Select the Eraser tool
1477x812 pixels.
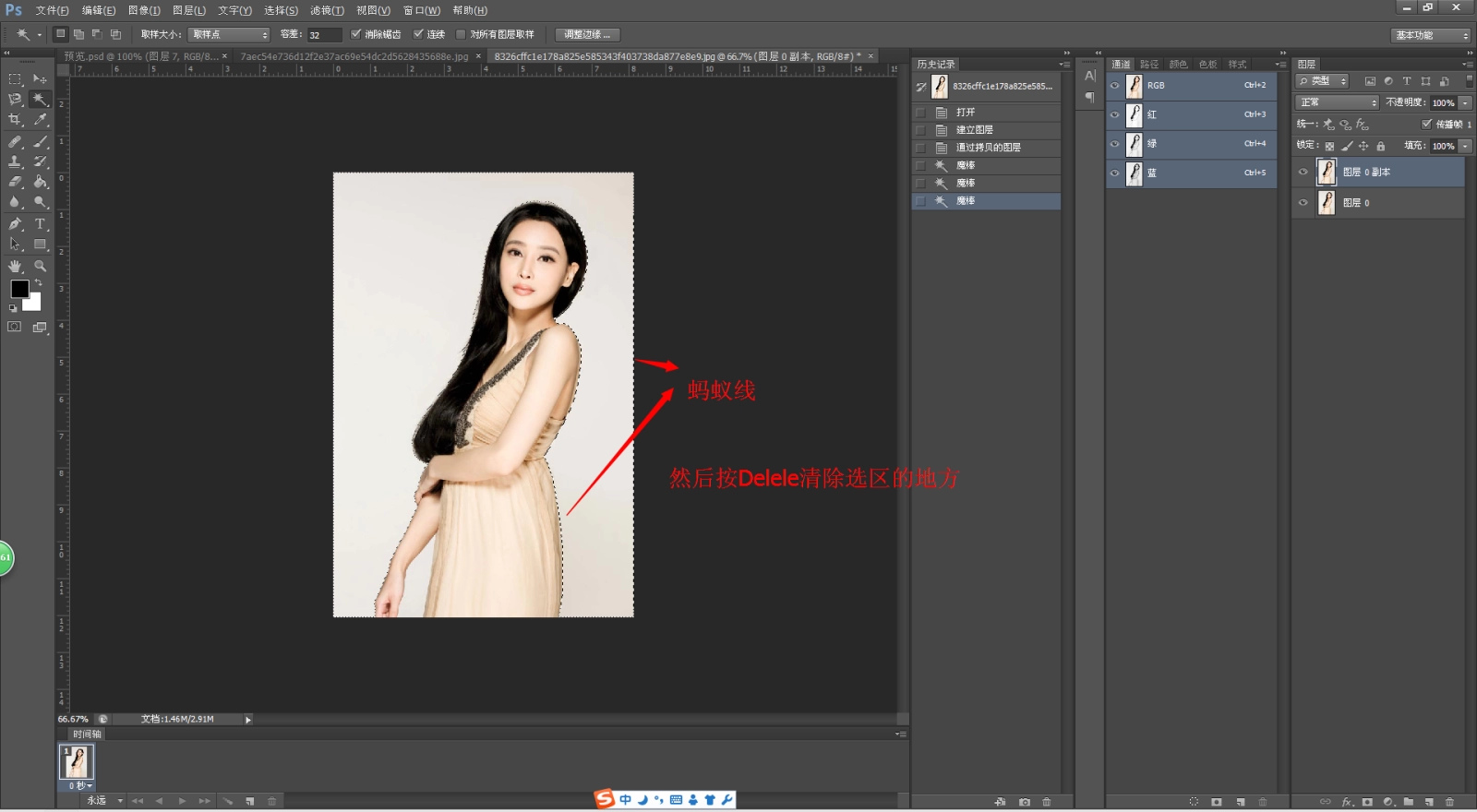pyautogui.click(x=15, y=182)
